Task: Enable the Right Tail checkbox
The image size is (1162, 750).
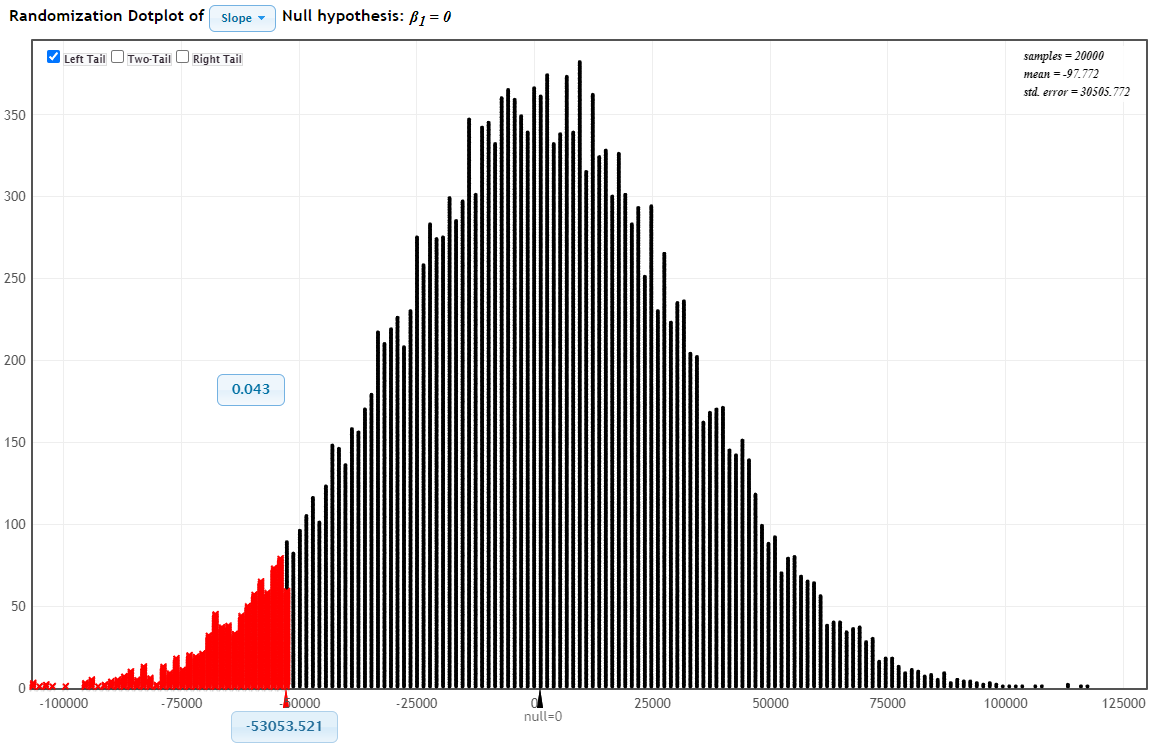Action: pyautogui.click(x=182, y=57)
